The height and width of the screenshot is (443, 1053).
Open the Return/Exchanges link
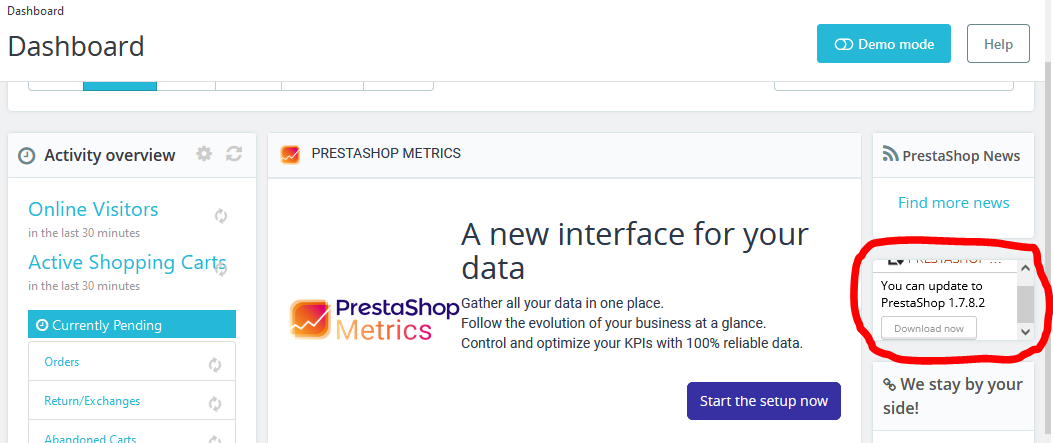[x=92, y=401]
